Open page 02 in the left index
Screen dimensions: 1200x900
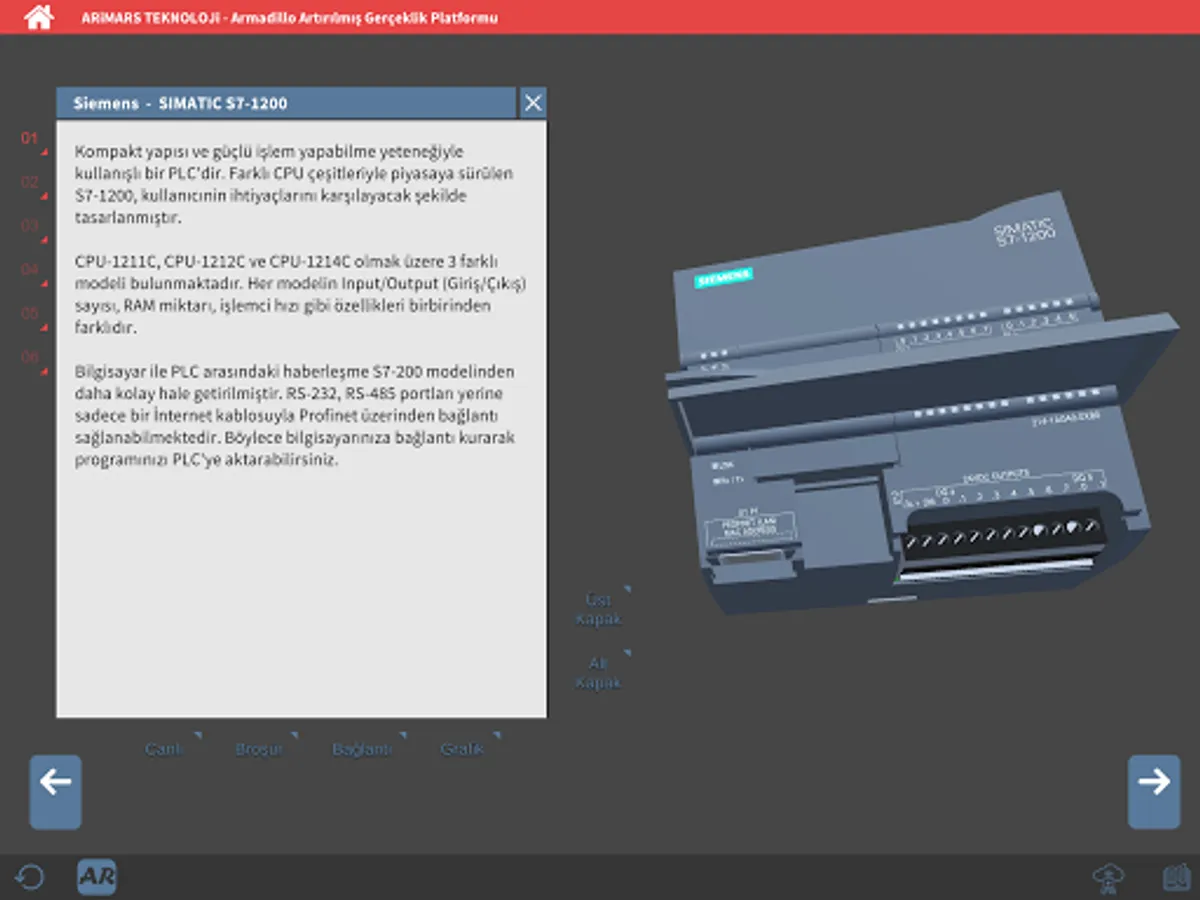point(30,182)
